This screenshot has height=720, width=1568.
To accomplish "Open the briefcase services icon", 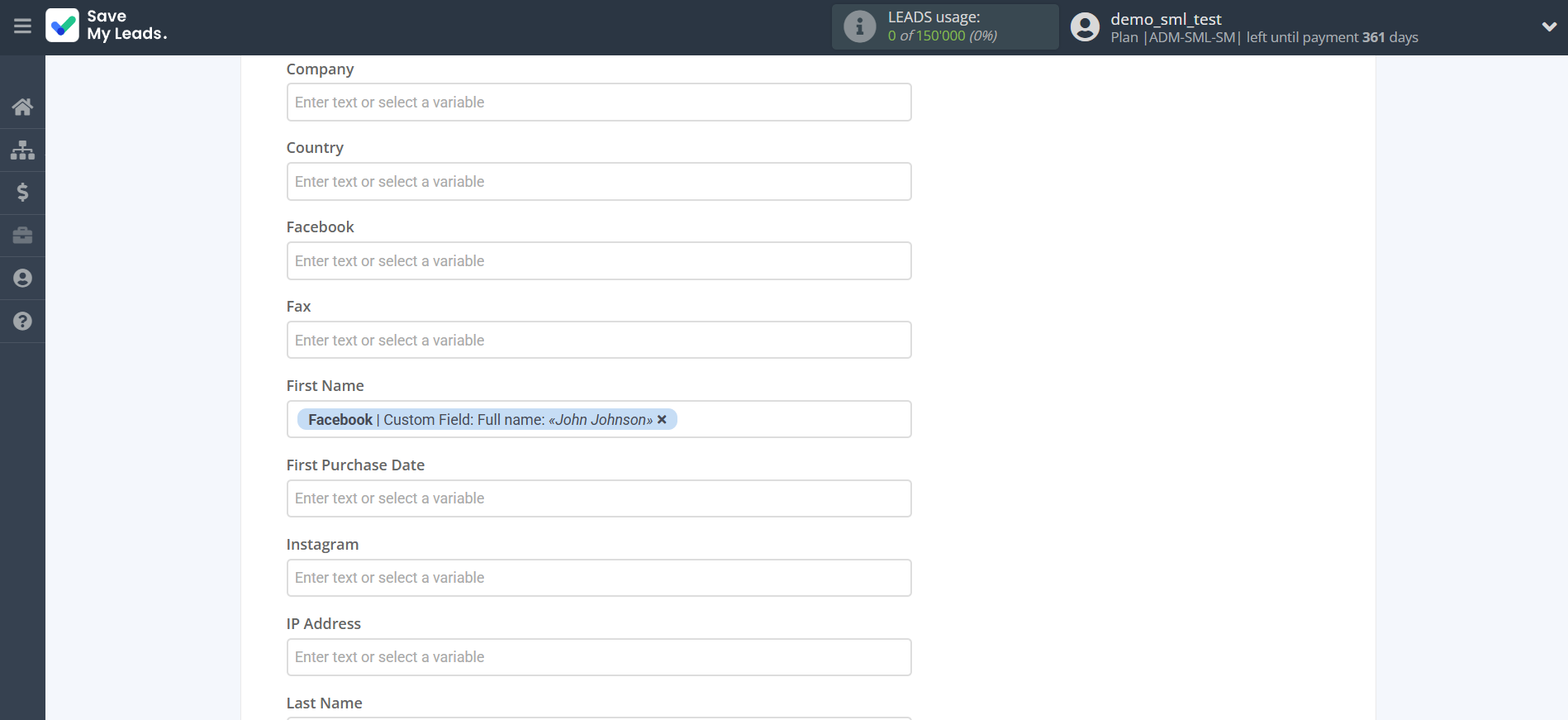I will coord(22,236).
